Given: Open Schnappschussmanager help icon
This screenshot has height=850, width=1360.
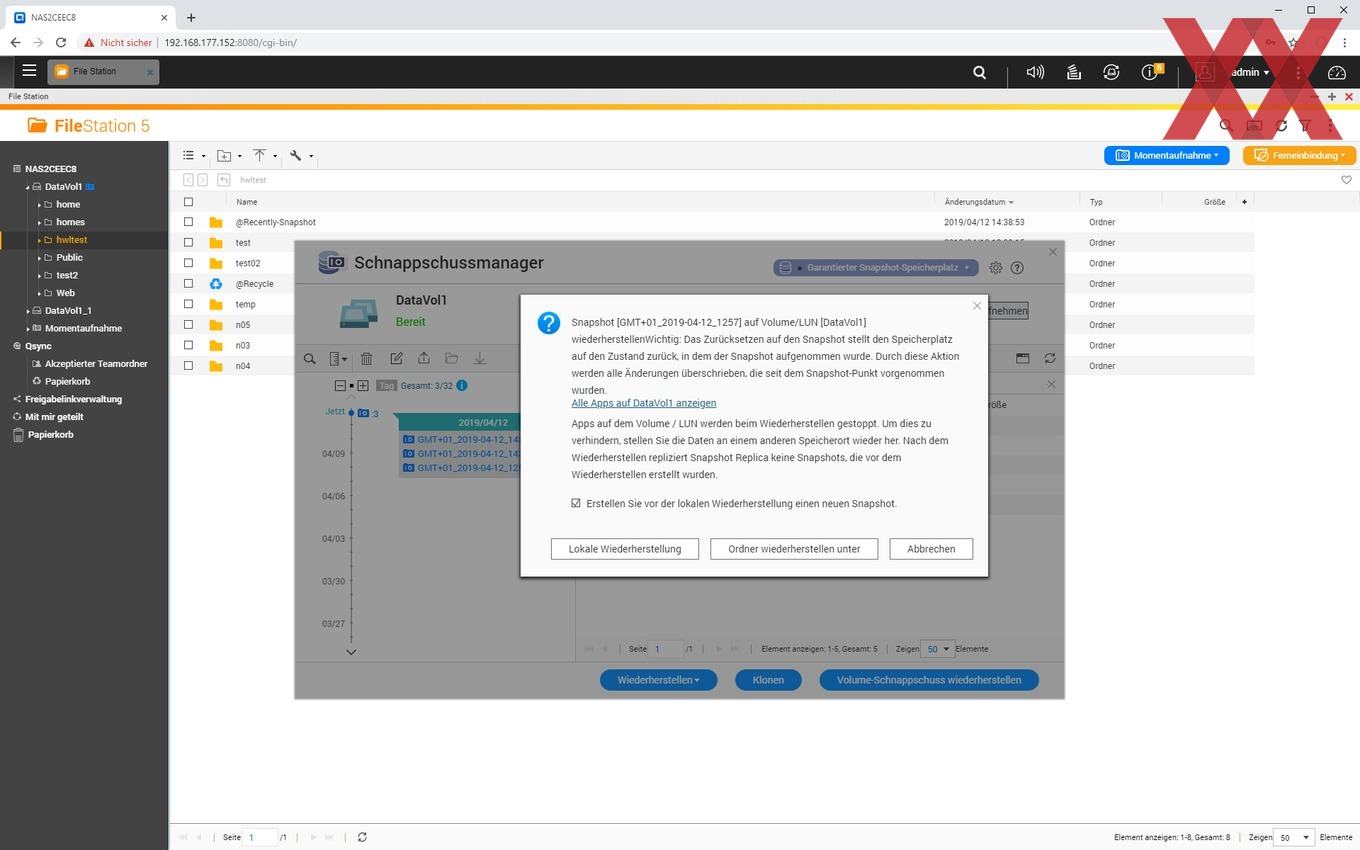Looking at the screenshot, I should pyautogui.click(x=1017, y=268).
